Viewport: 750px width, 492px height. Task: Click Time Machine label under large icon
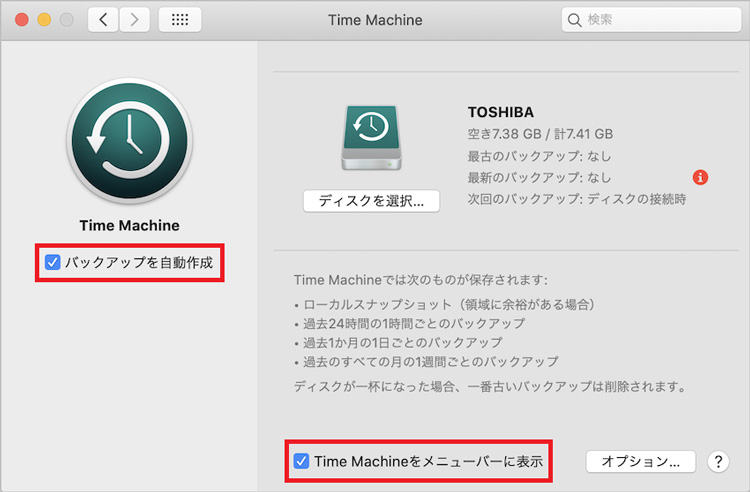130,225
